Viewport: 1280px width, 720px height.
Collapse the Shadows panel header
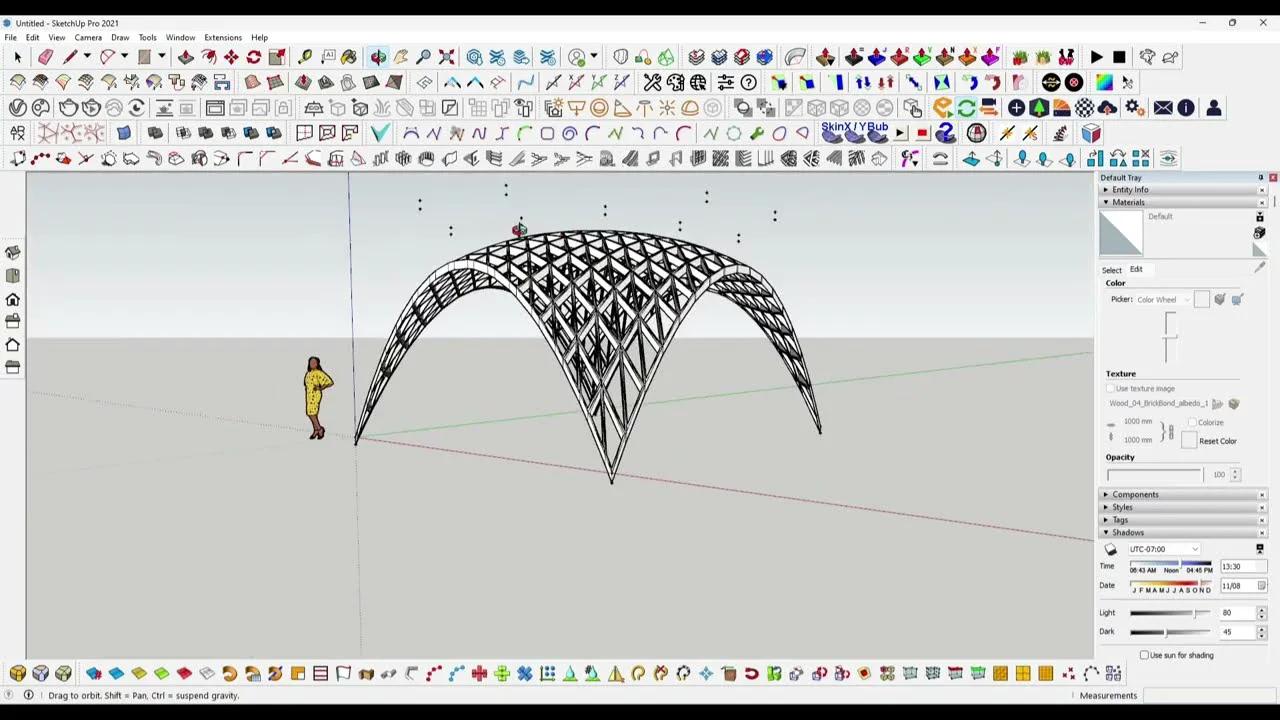(1128, 532)
